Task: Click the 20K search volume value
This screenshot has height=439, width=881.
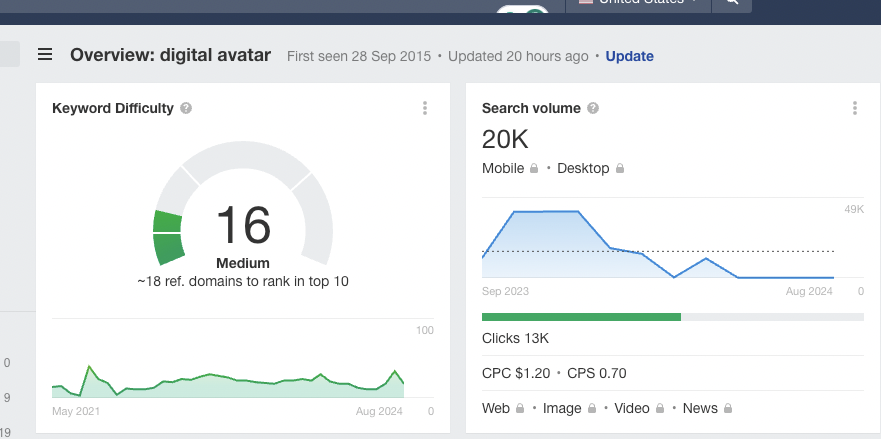Action: [505, 139]
